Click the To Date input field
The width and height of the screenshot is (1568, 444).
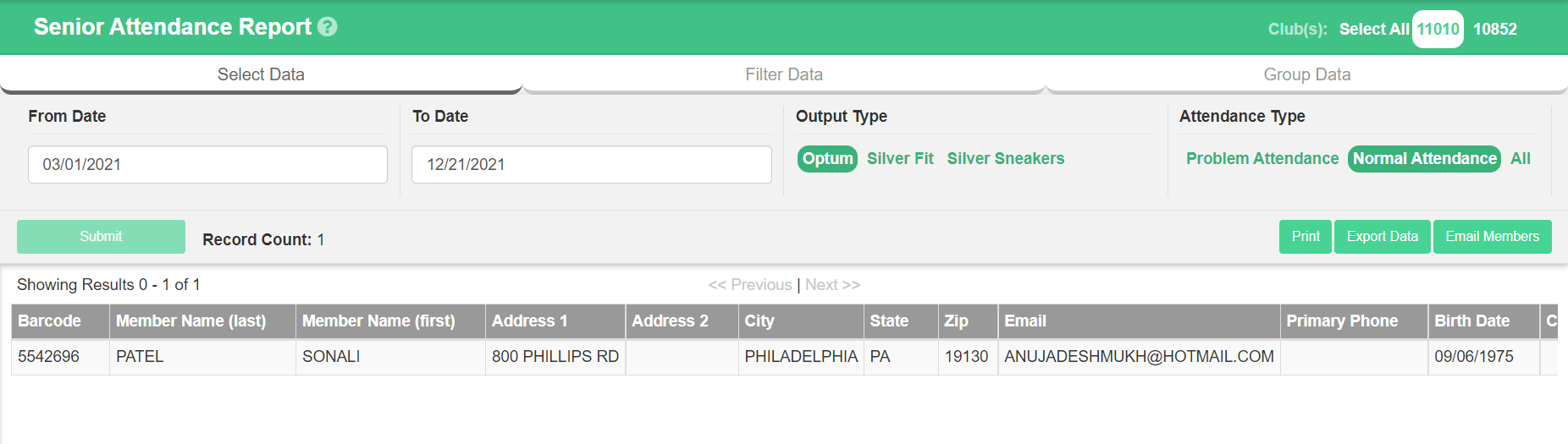(x=592, y=164)
